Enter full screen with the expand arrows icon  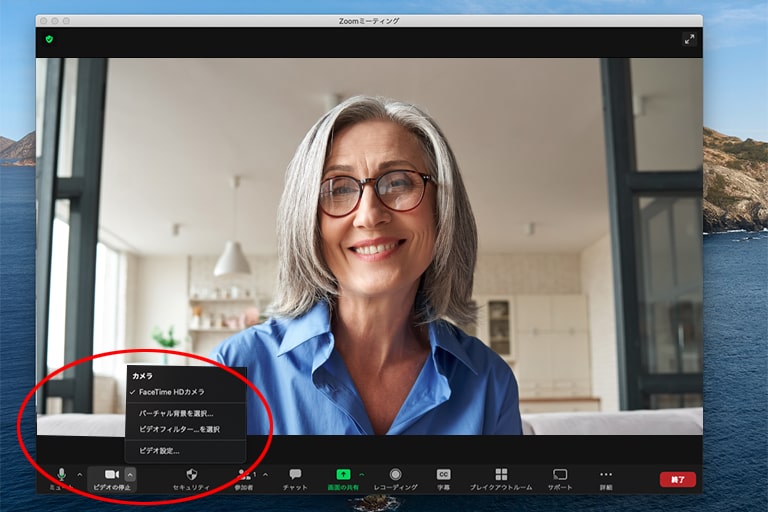point(690,39)
